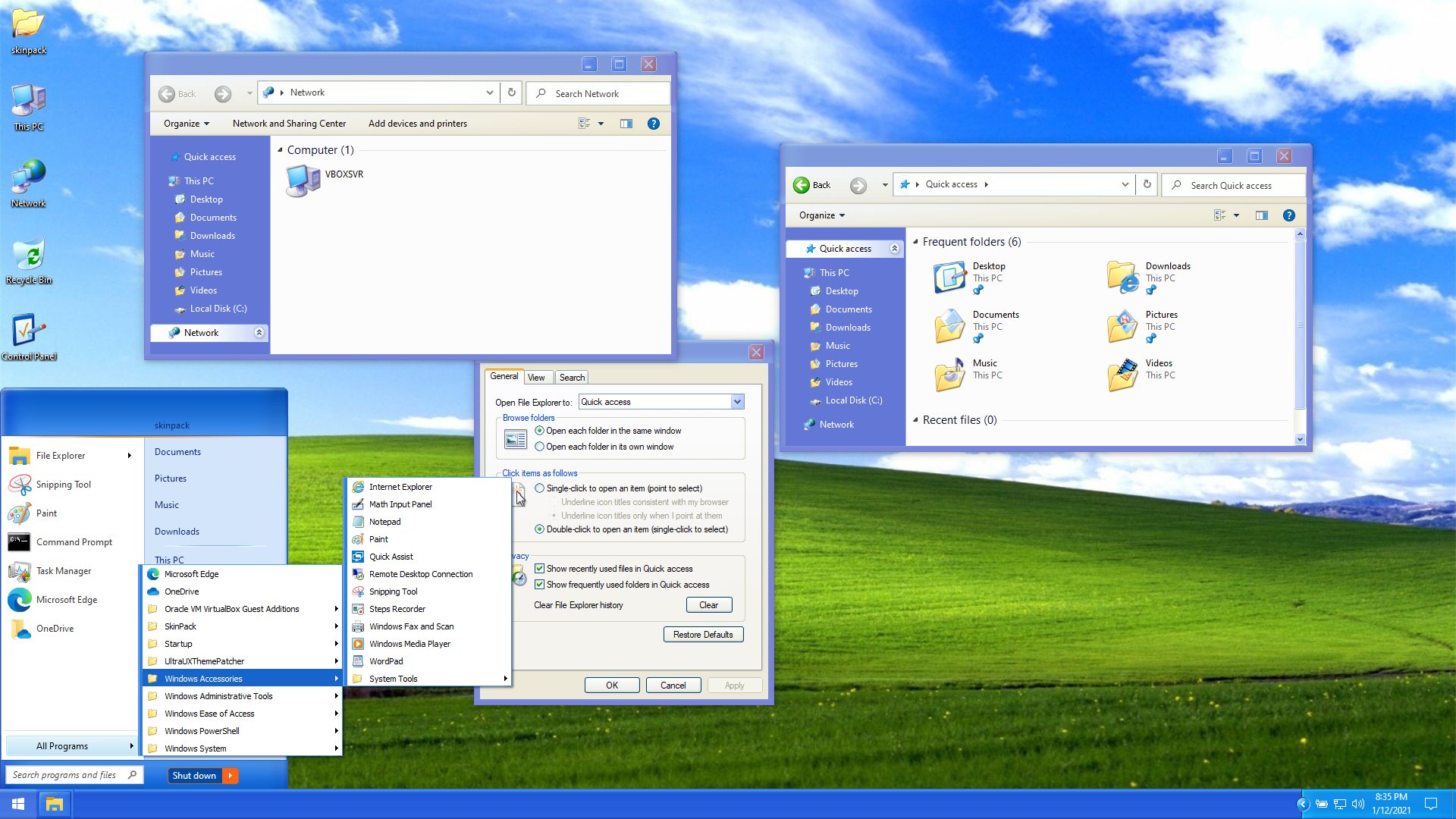1456x819 pixels.
Task: Select Single-click to open an item option
Action: [x=540, y=488]
